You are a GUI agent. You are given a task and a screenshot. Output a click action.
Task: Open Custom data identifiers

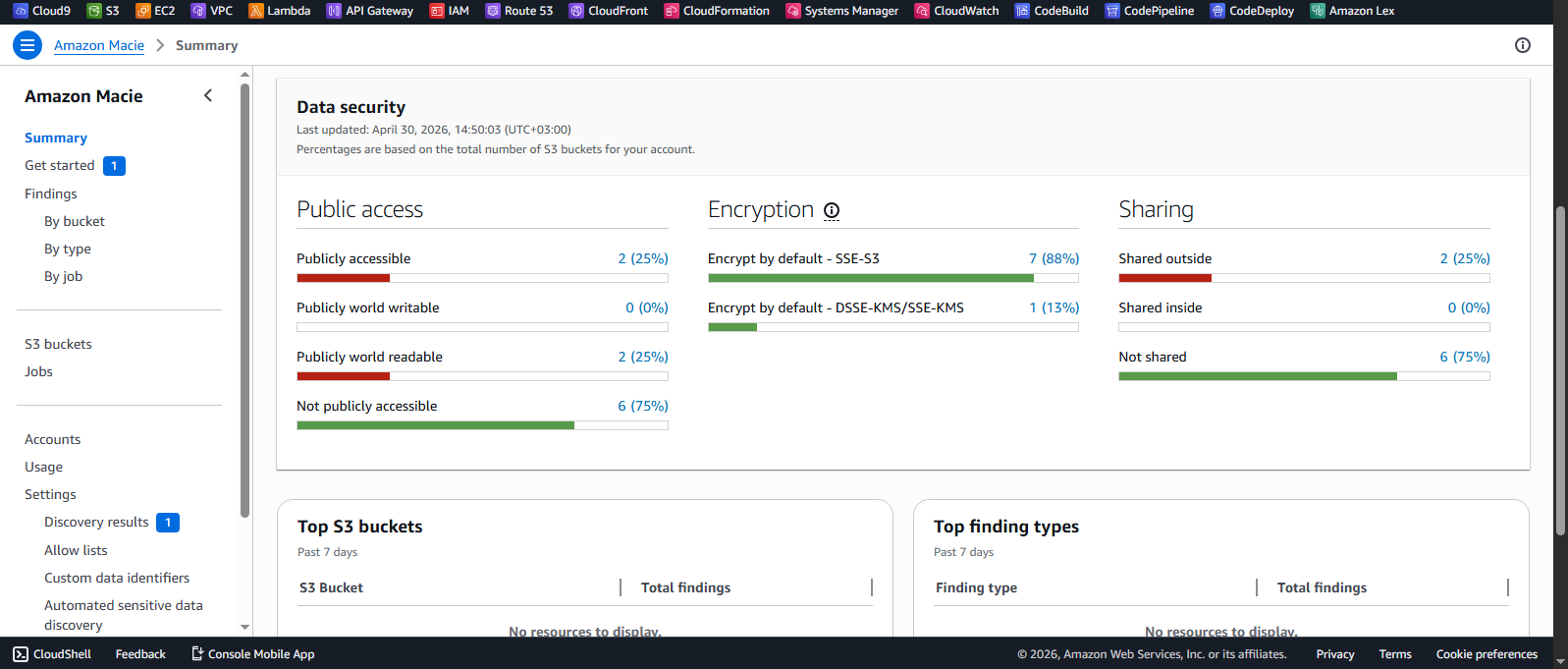point(117,578)
